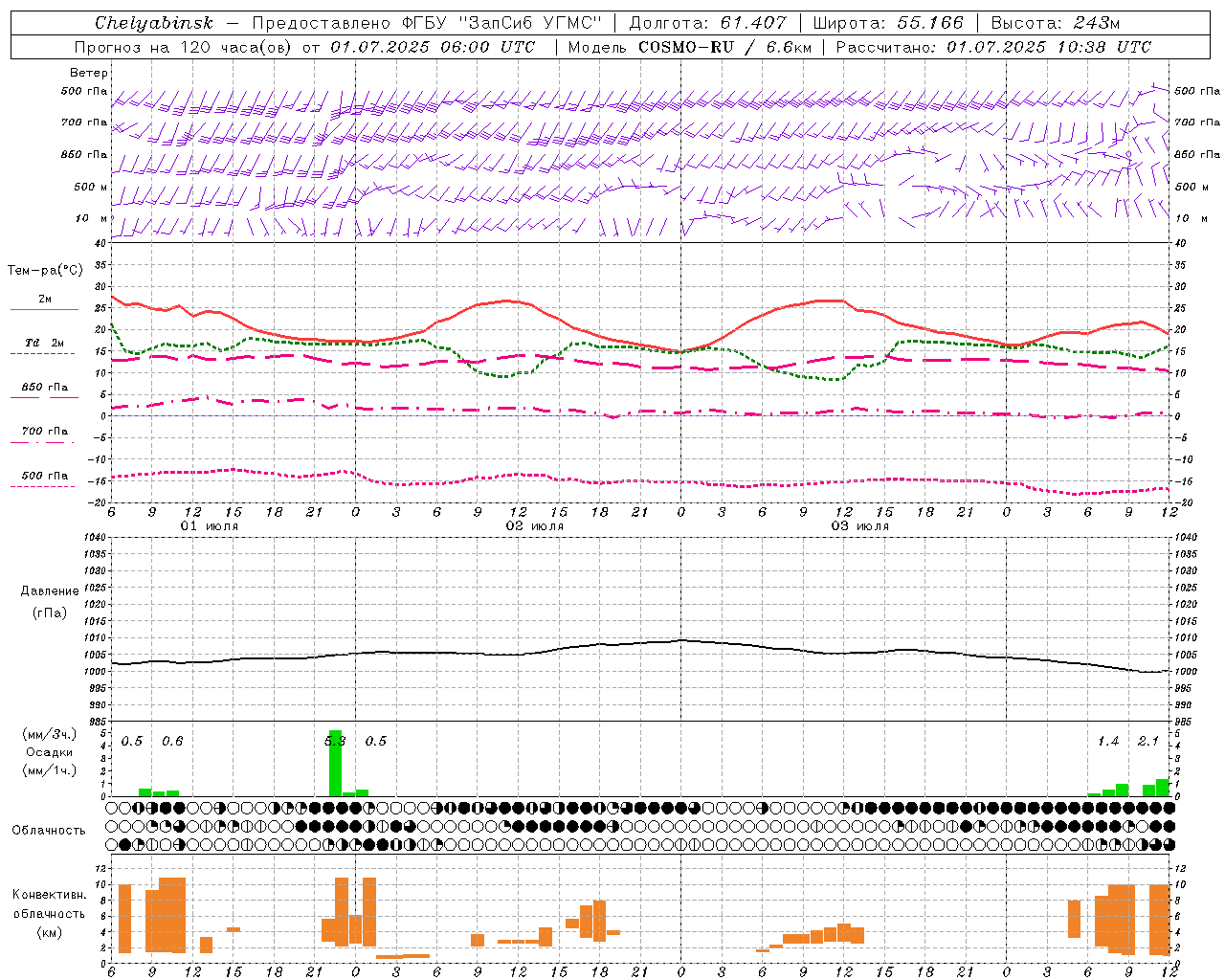Click the "Высота: 243м" elevation text
Image resolution: width=1225 pixels, height=980 pixels.
coord(1055,23)
